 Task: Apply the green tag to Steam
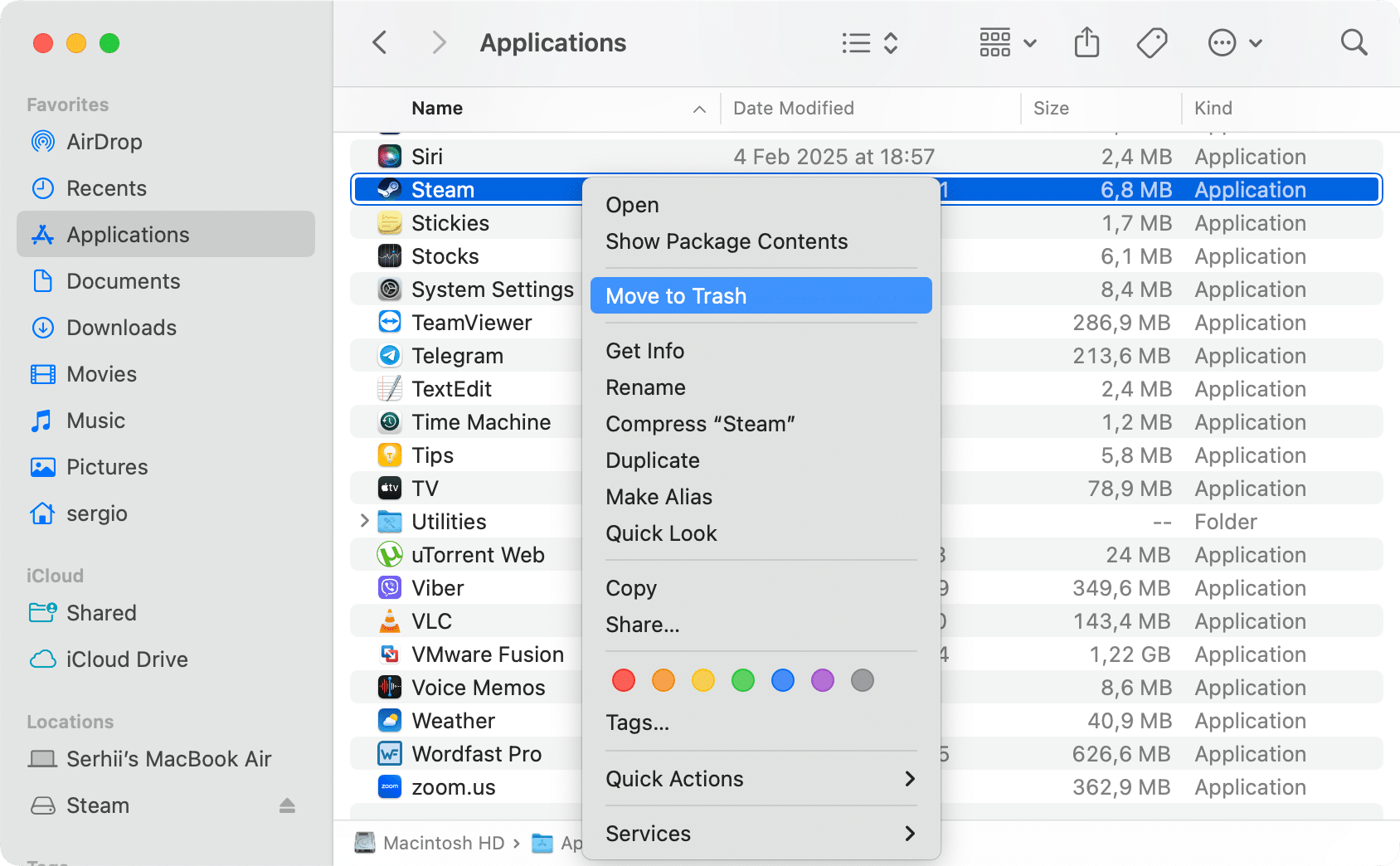(742, 680)
